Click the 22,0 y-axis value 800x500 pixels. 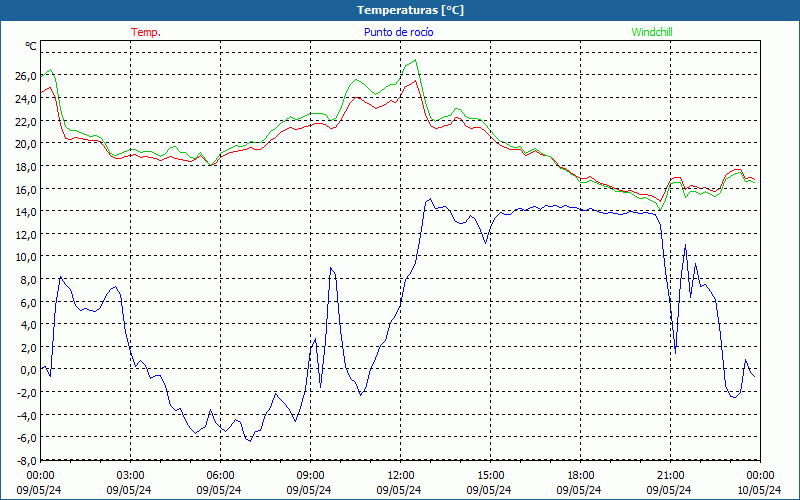tap(26, 121)
